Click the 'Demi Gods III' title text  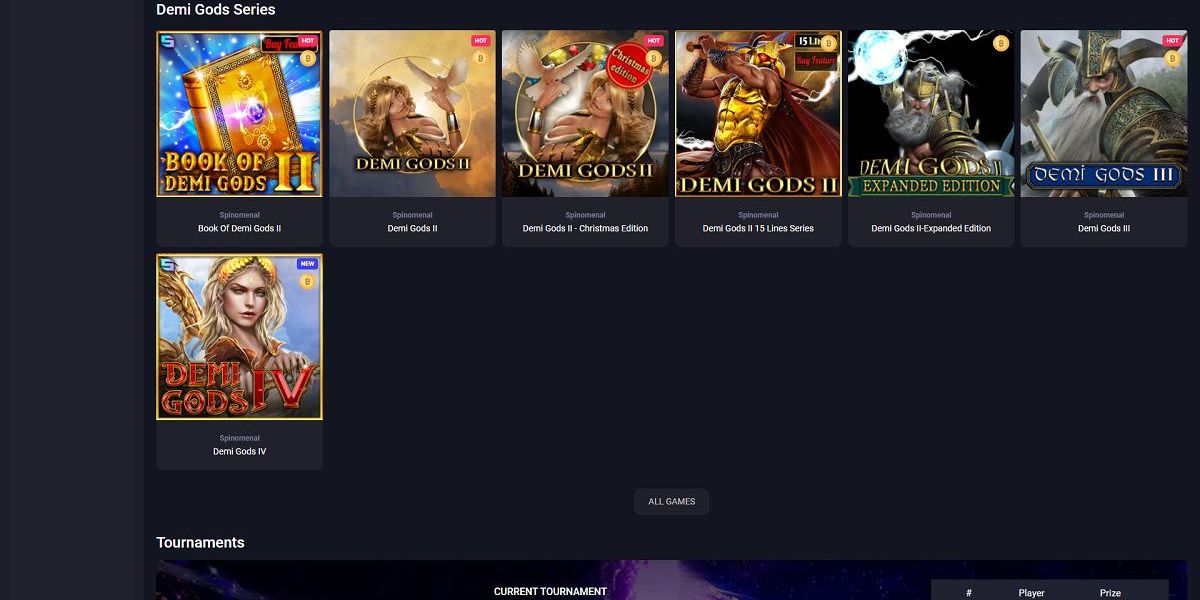pyautogui.click(x=1104, y=228)
